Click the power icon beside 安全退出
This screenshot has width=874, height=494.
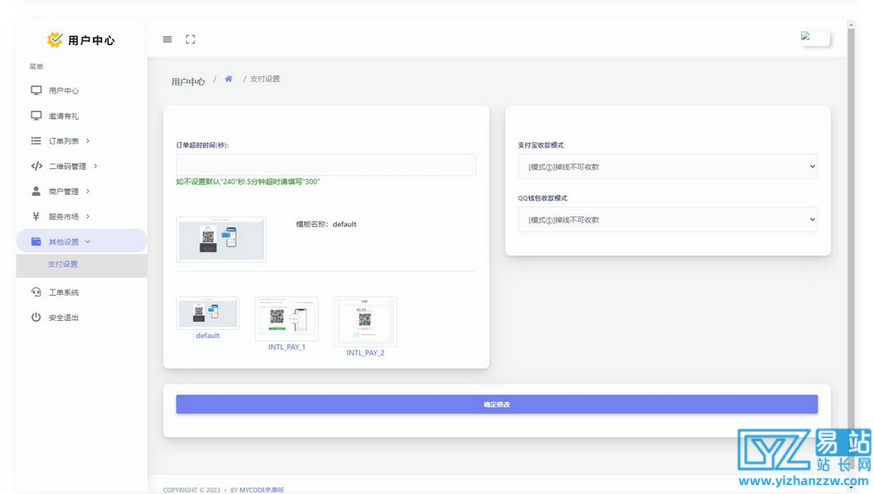pos(36,317)
